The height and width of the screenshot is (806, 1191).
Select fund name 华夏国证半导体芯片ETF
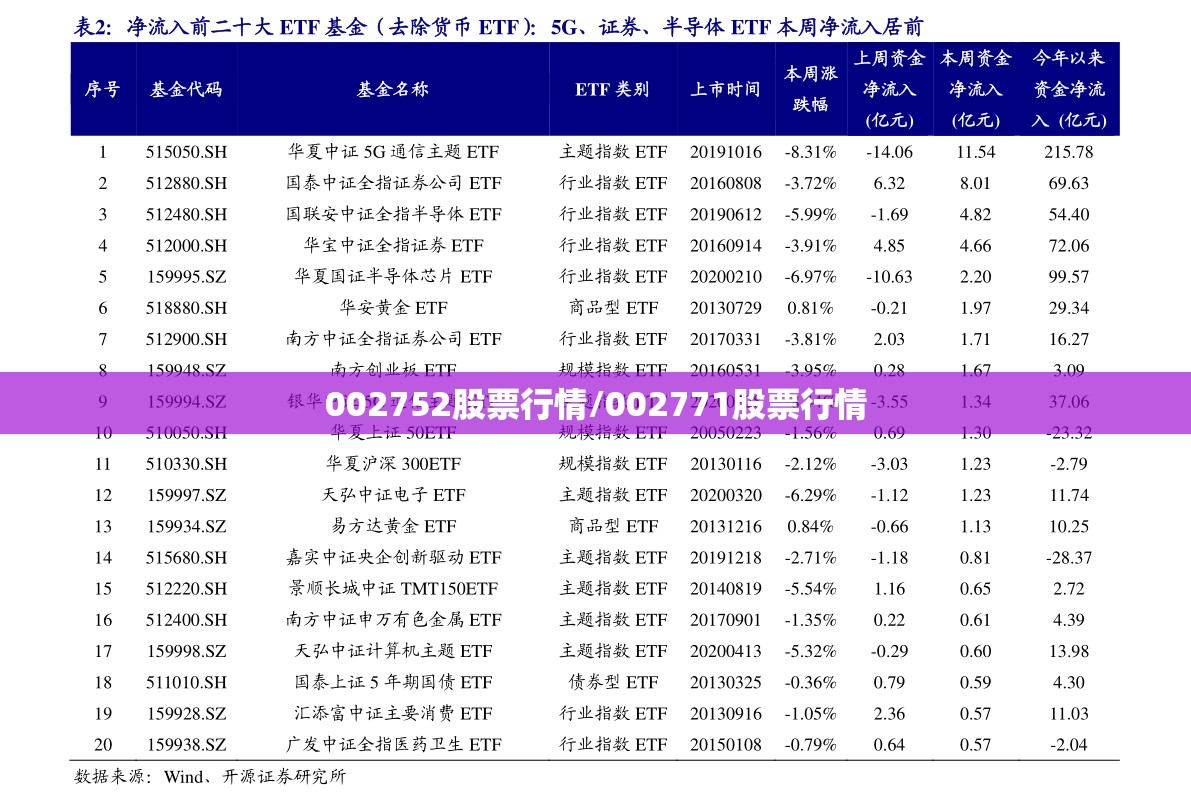[393, 277]
